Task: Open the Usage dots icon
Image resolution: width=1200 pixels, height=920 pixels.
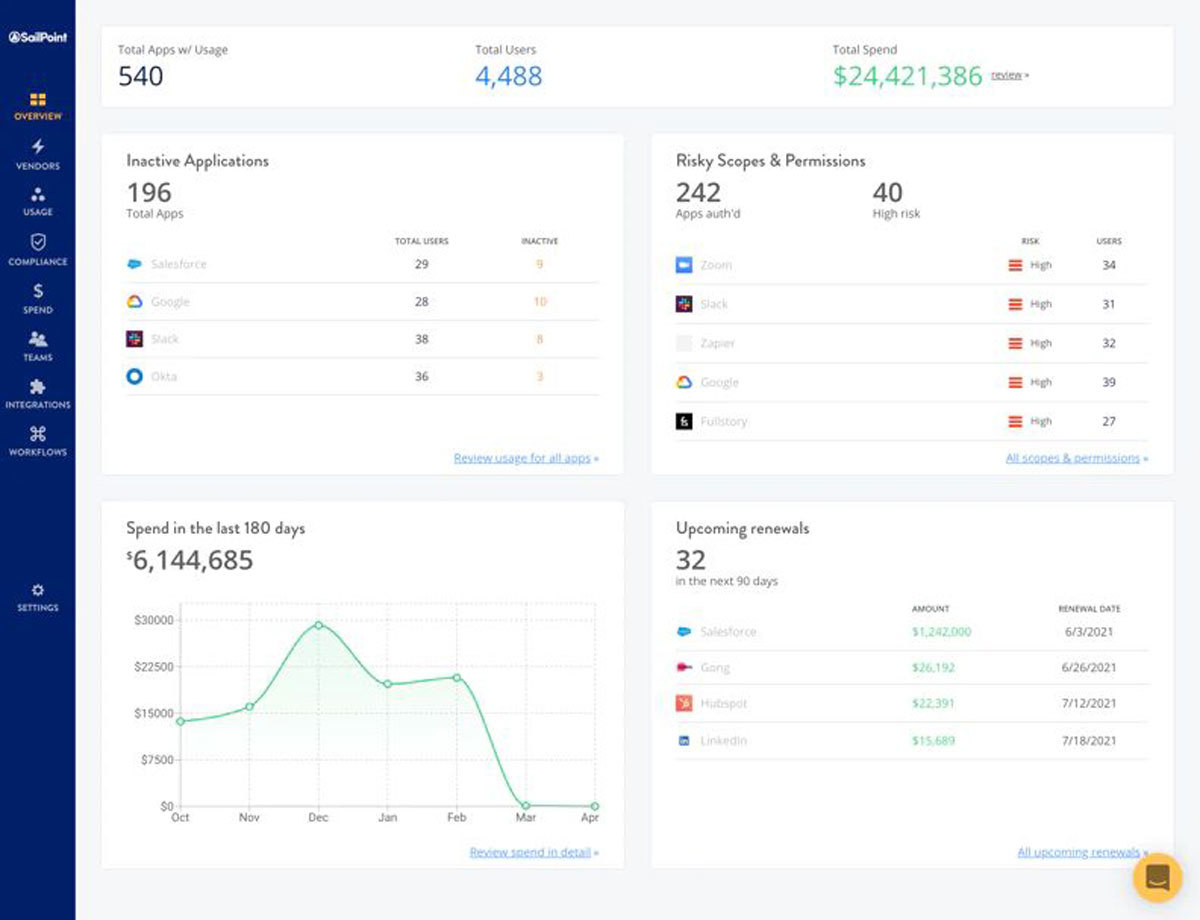Action: (x=38, y=194)
